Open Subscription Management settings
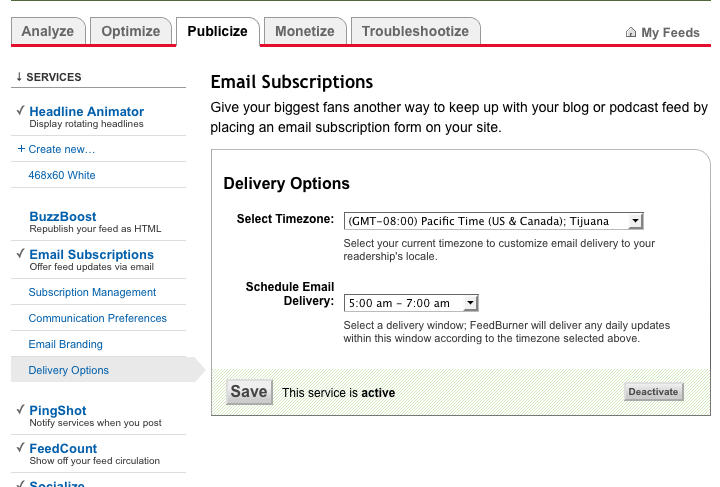The image size is (720, 487). (x=92, y=292)
